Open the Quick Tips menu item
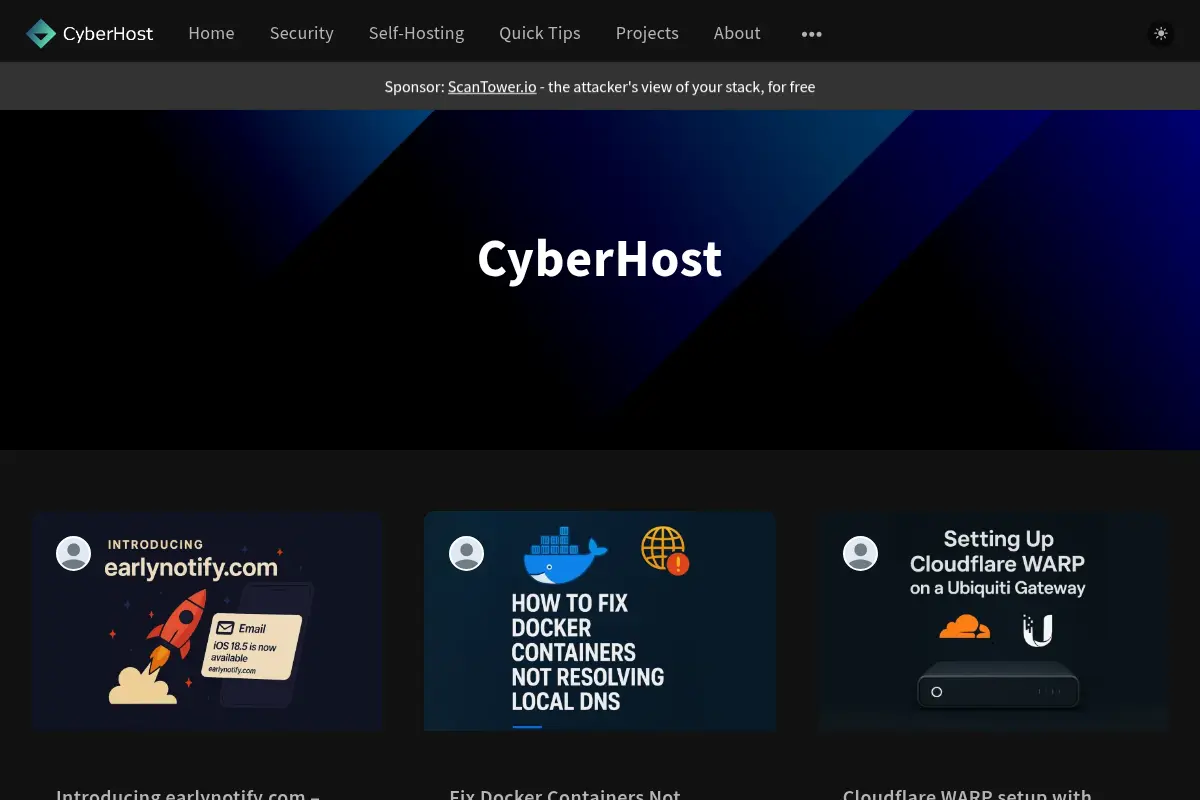 pyautogui.click(x=540, y=33)
